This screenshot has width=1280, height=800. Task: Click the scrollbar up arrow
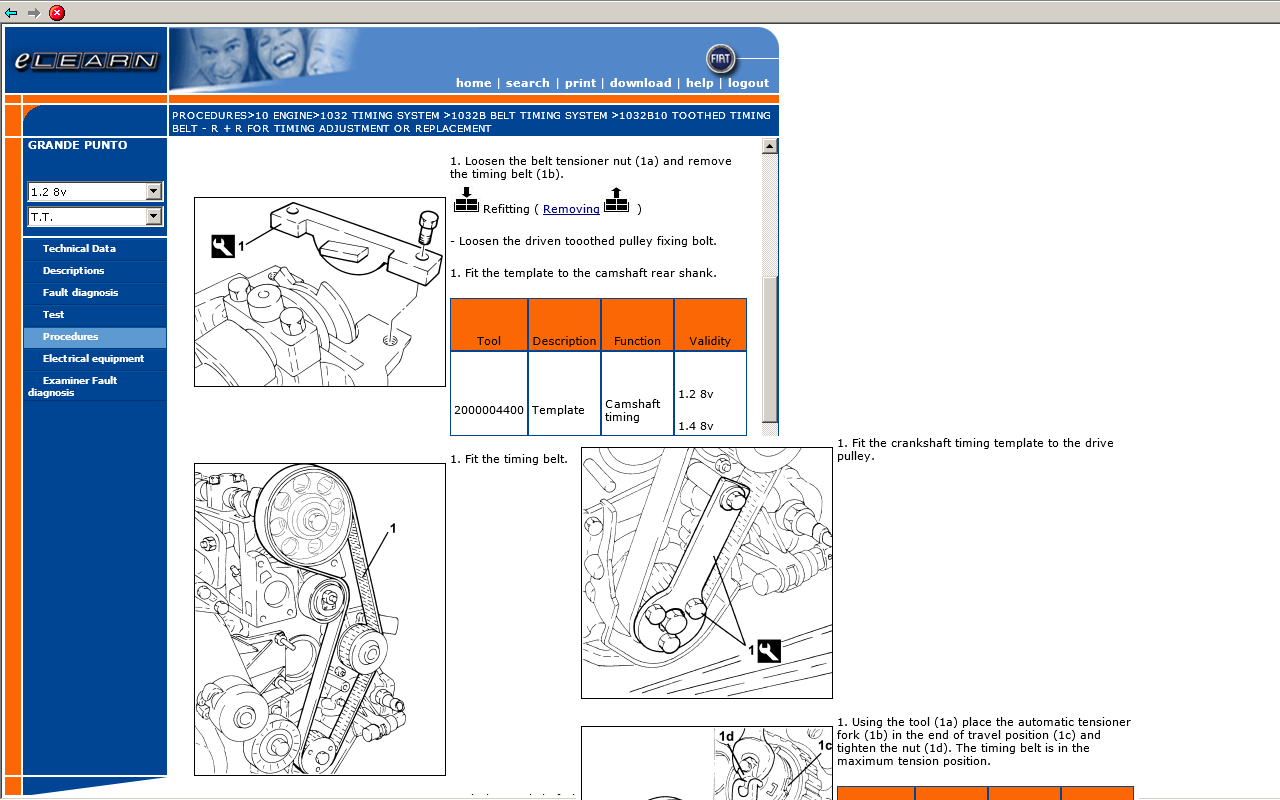[769, 146]
